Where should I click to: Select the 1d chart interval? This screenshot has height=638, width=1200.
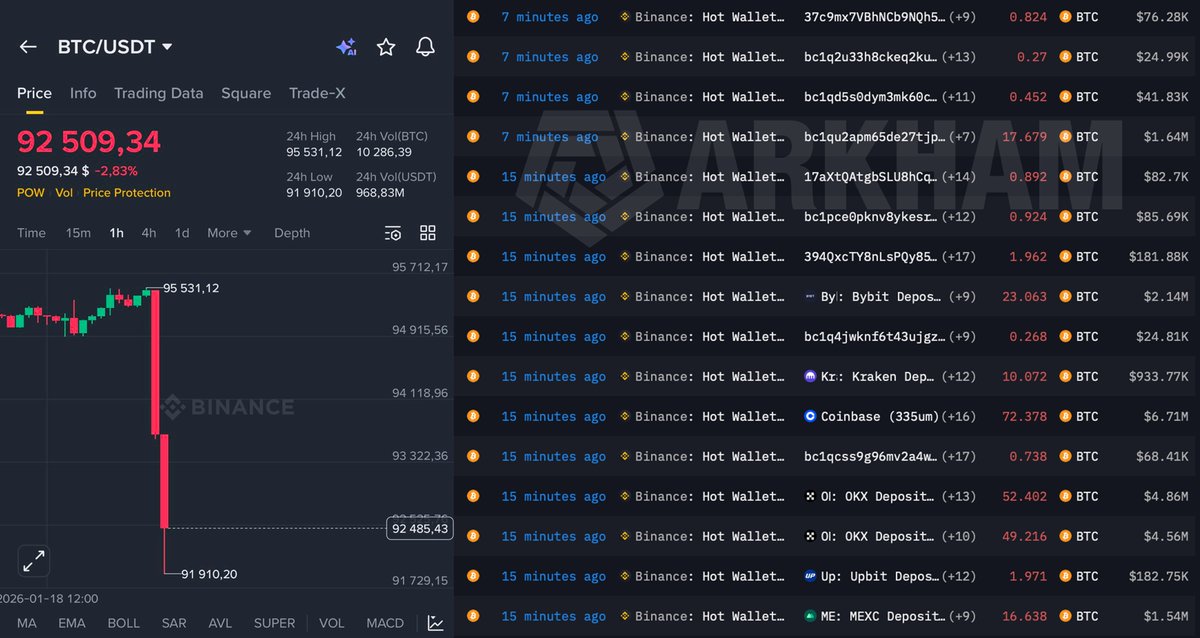click(x=182, y=233)
